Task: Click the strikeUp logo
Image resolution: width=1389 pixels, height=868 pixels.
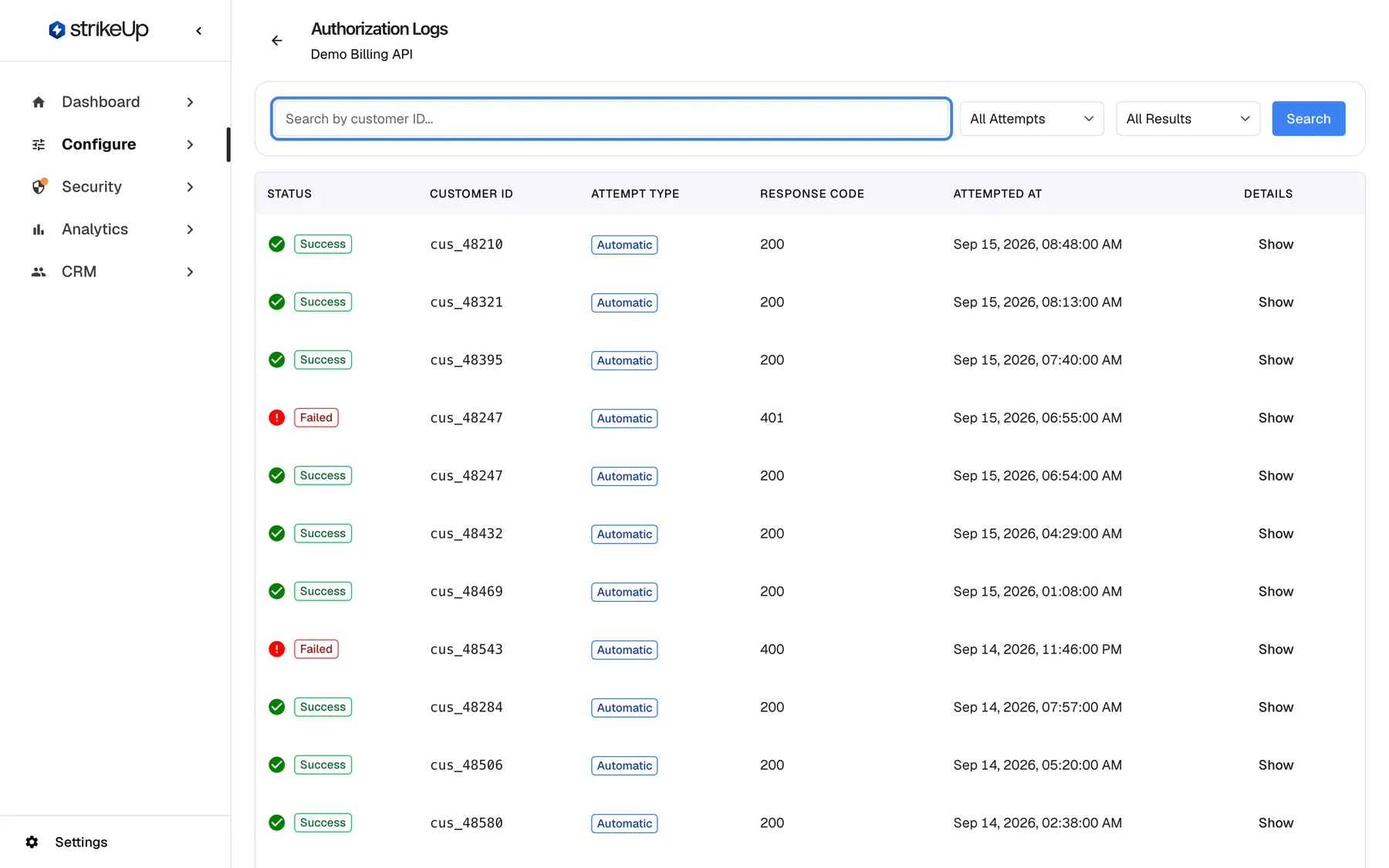Action: coord(98,30)
